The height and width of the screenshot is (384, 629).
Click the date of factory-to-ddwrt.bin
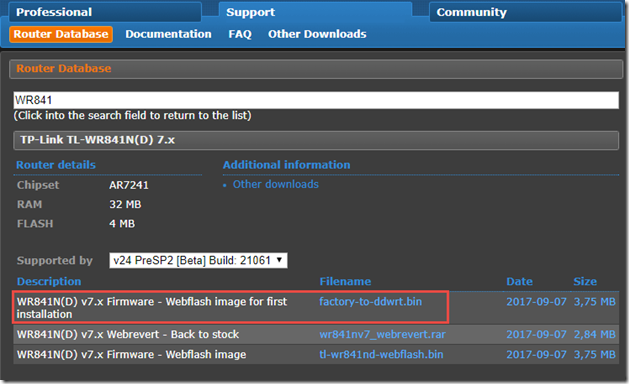pyautogui.click(x=536, y=301)
